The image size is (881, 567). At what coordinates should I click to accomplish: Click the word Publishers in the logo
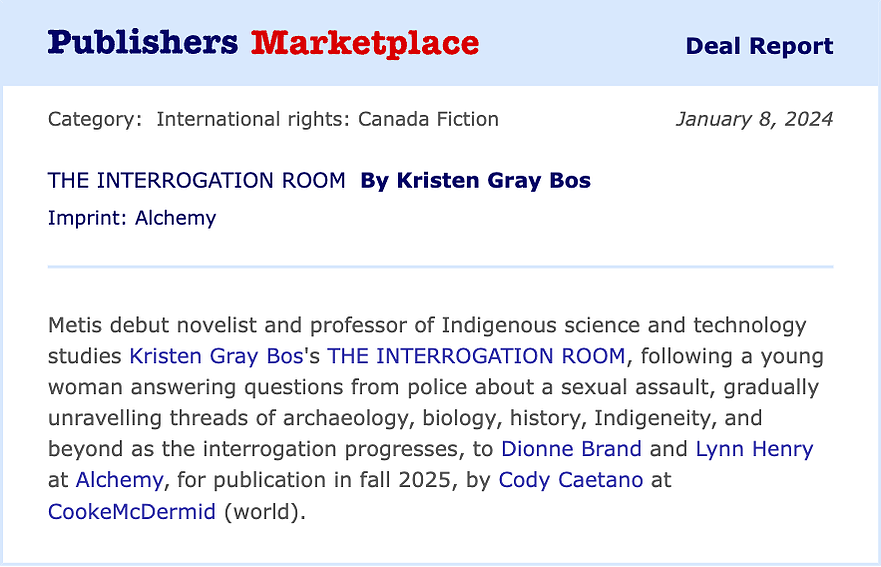coord(143,43)
